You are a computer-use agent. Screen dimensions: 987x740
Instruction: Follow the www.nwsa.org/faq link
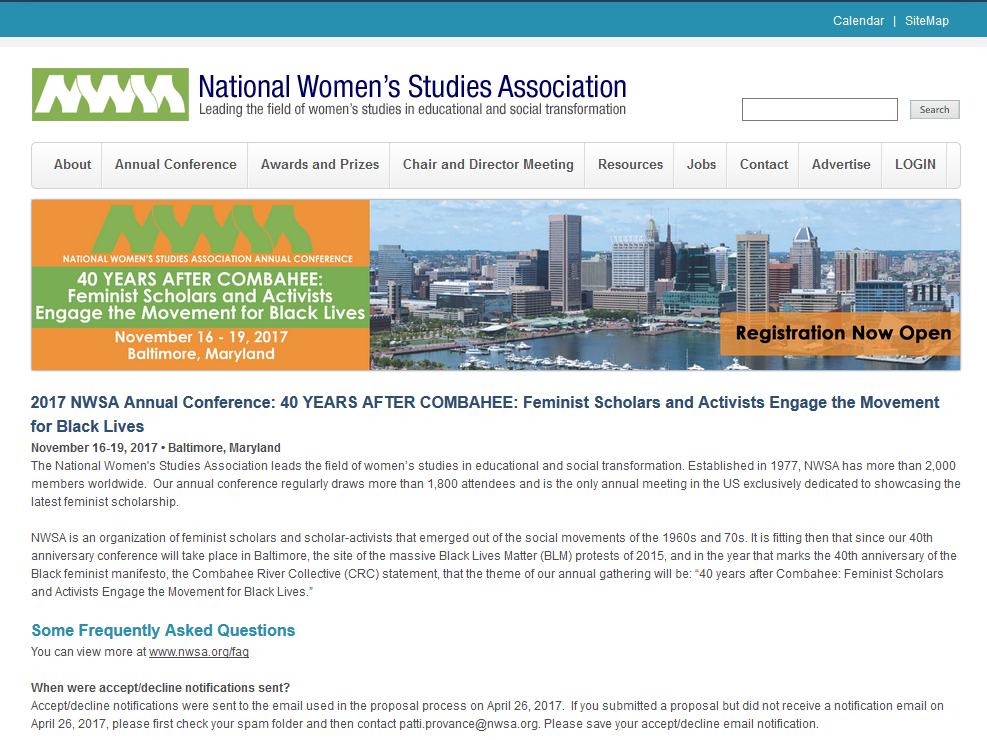[199, 652]
